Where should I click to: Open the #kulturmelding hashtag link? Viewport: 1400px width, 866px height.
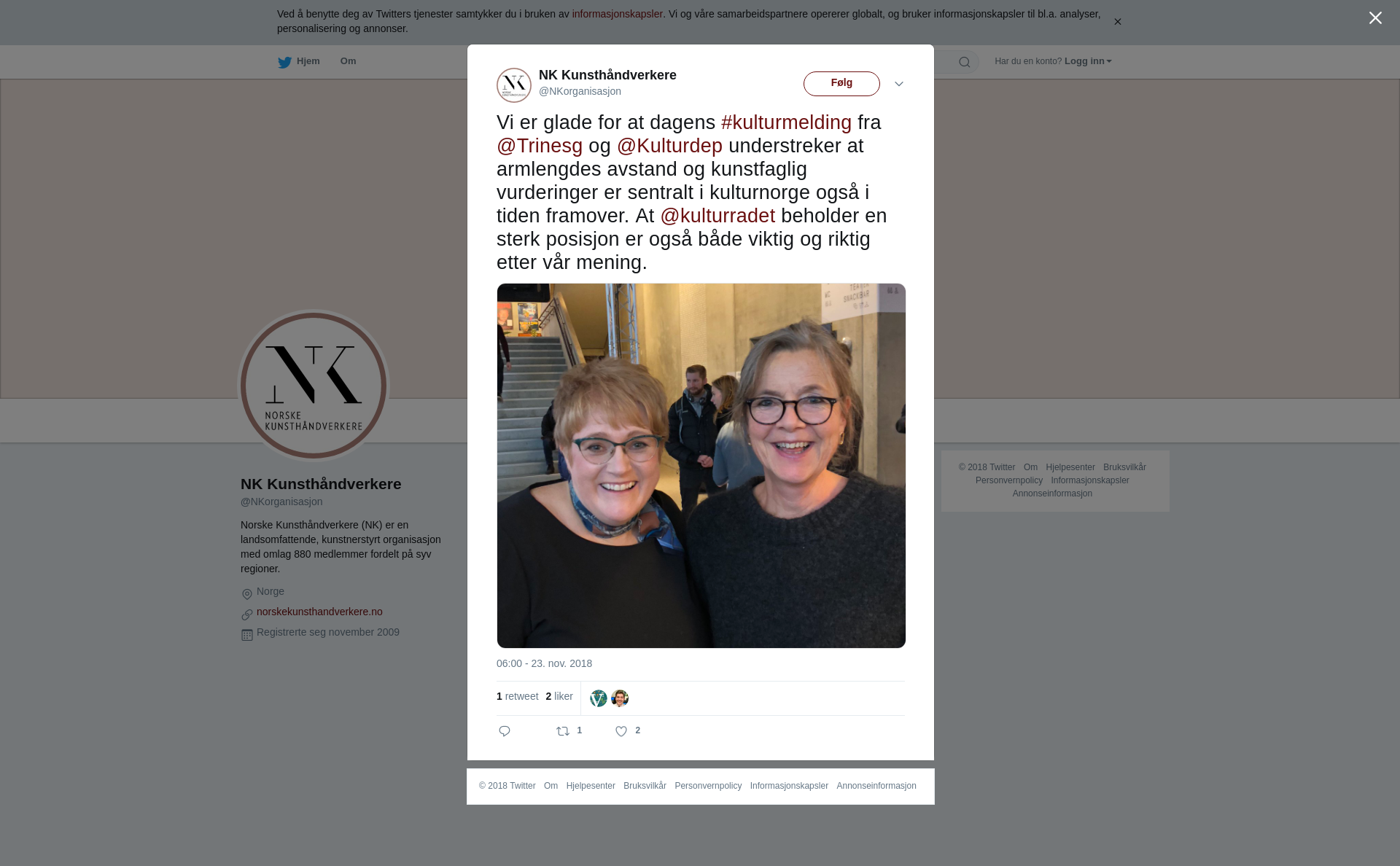[786, 122]
